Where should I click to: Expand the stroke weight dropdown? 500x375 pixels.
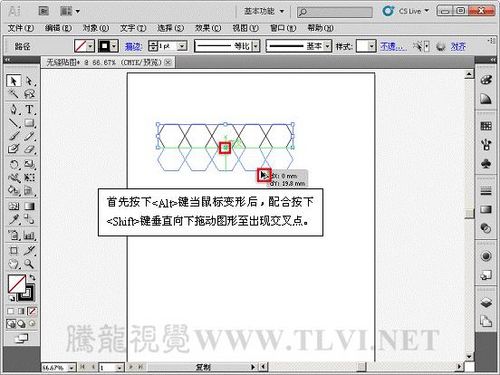point(182,46)
